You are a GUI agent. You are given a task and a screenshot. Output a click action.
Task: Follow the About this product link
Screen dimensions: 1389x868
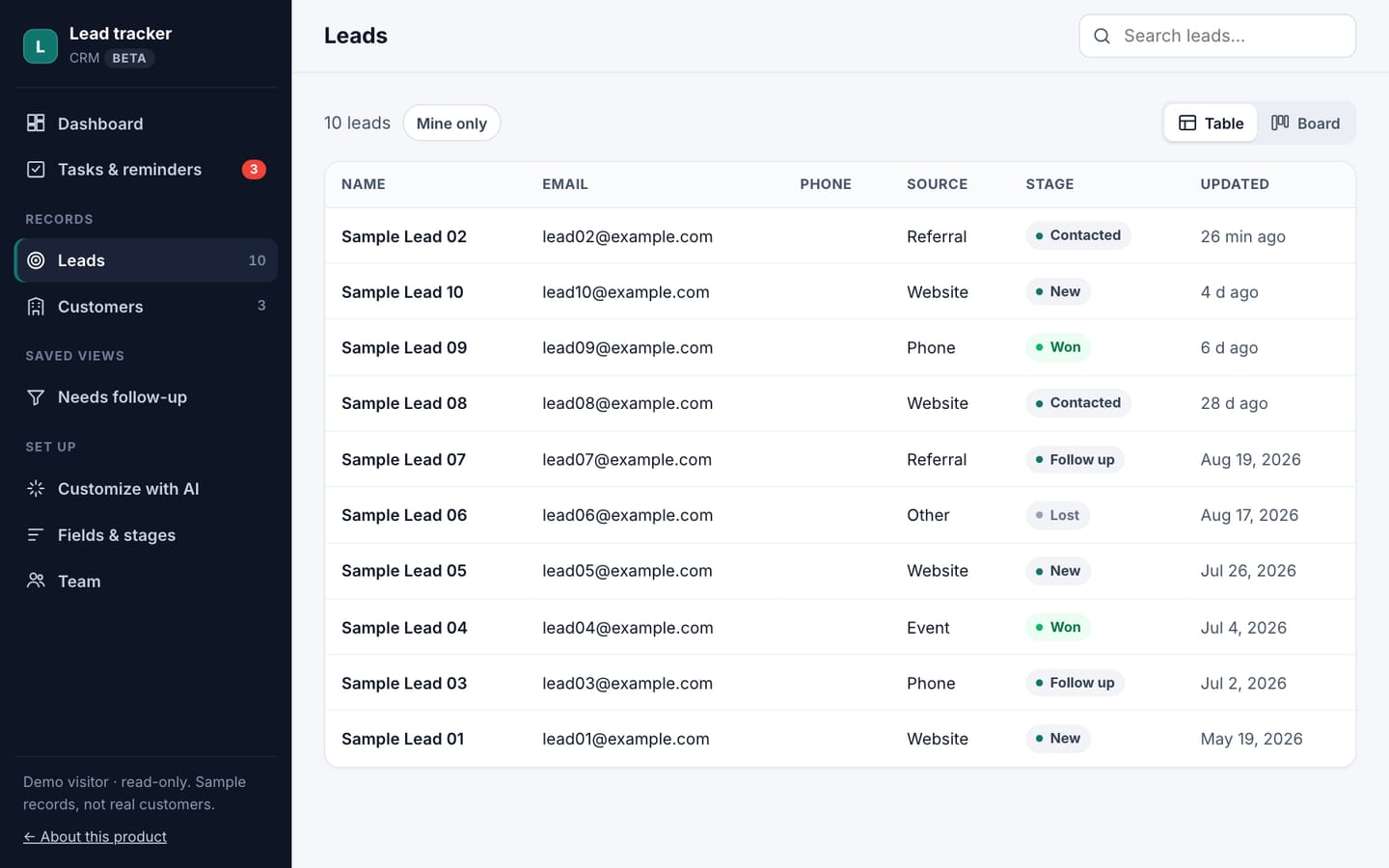tap(95, 836)
